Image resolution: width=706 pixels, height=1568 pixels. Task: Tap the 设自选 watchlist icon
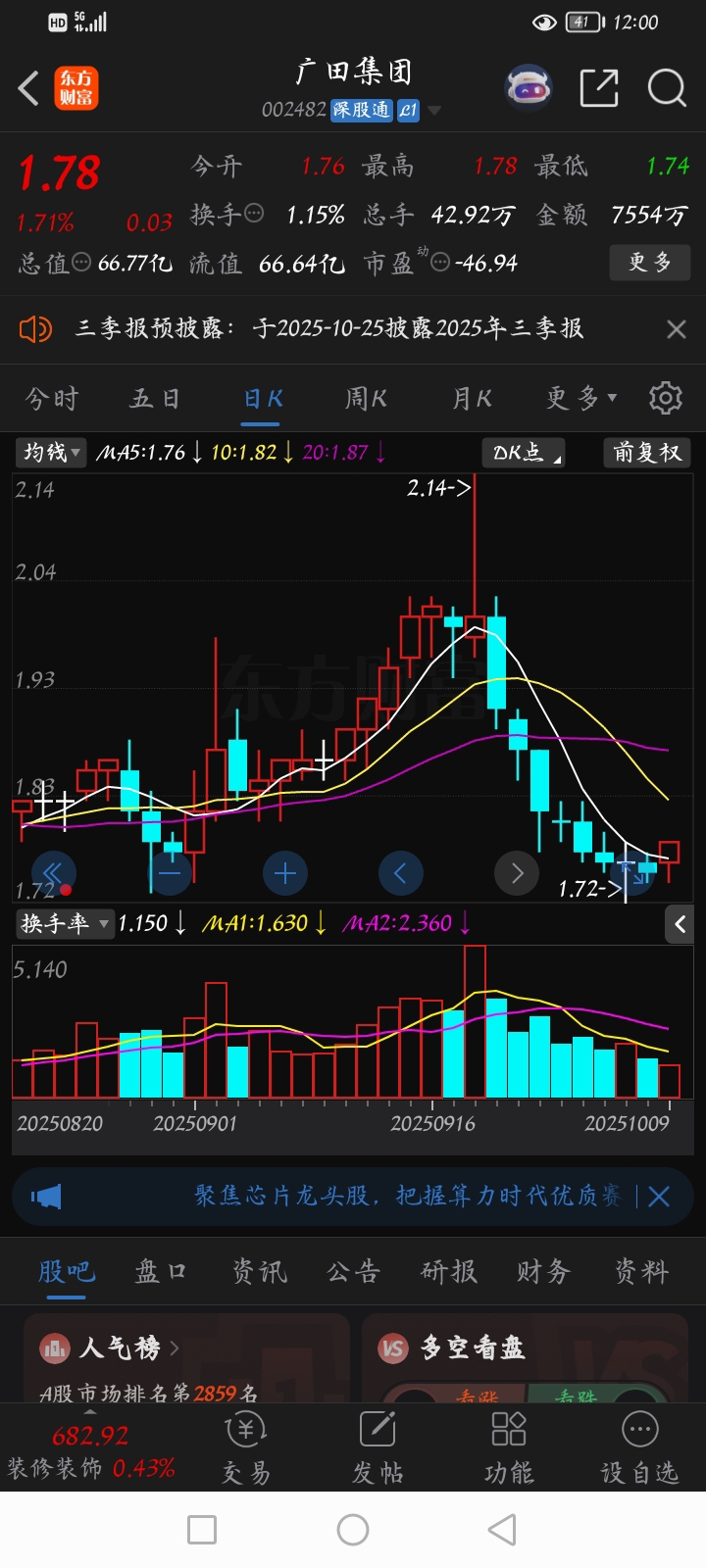pyautogui.click(x=639, y=1448)
